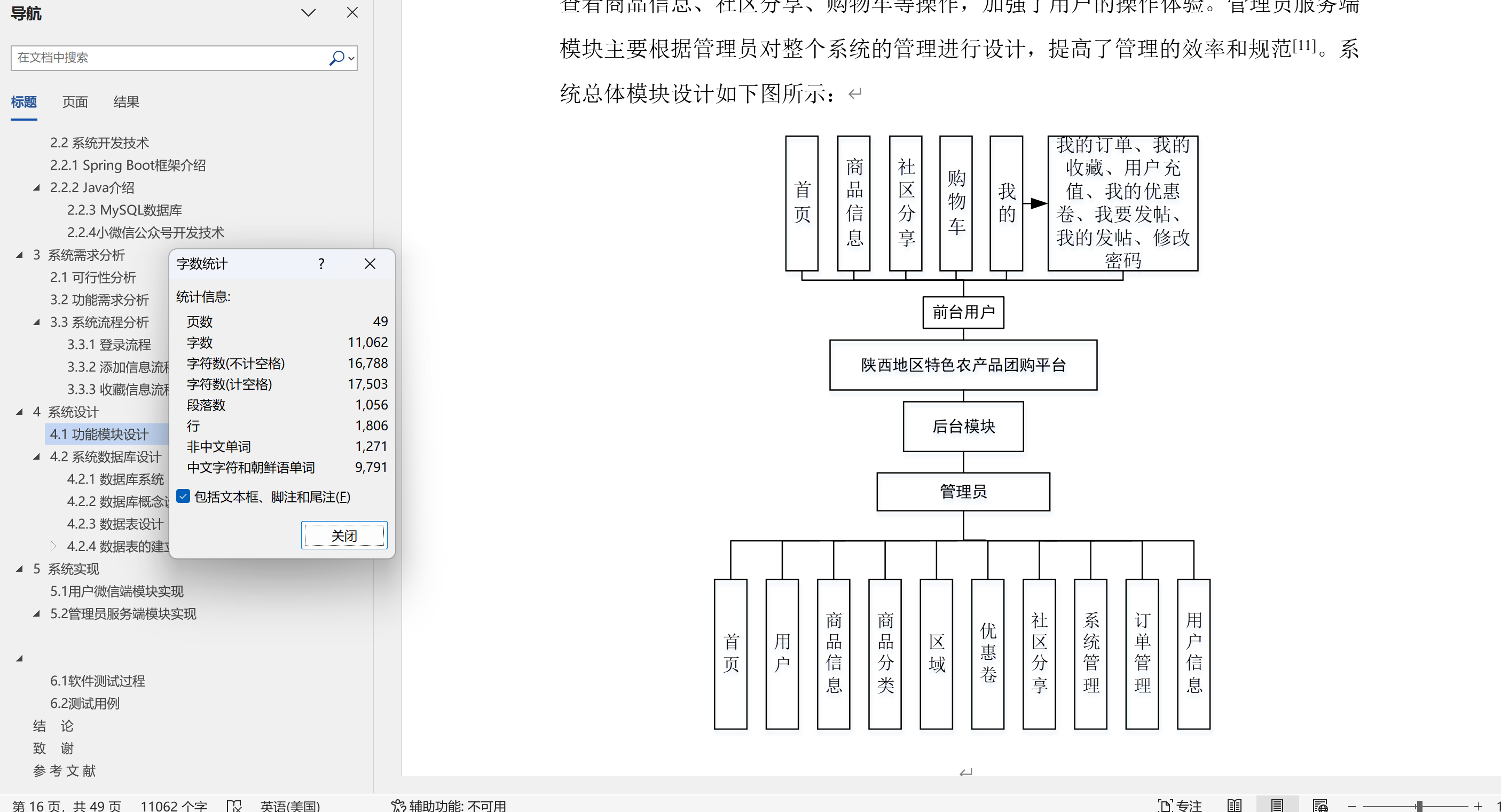Go to heading 参 考 文 献
This screenshot has width=1501, height=812.
click(x=64, y=771)
